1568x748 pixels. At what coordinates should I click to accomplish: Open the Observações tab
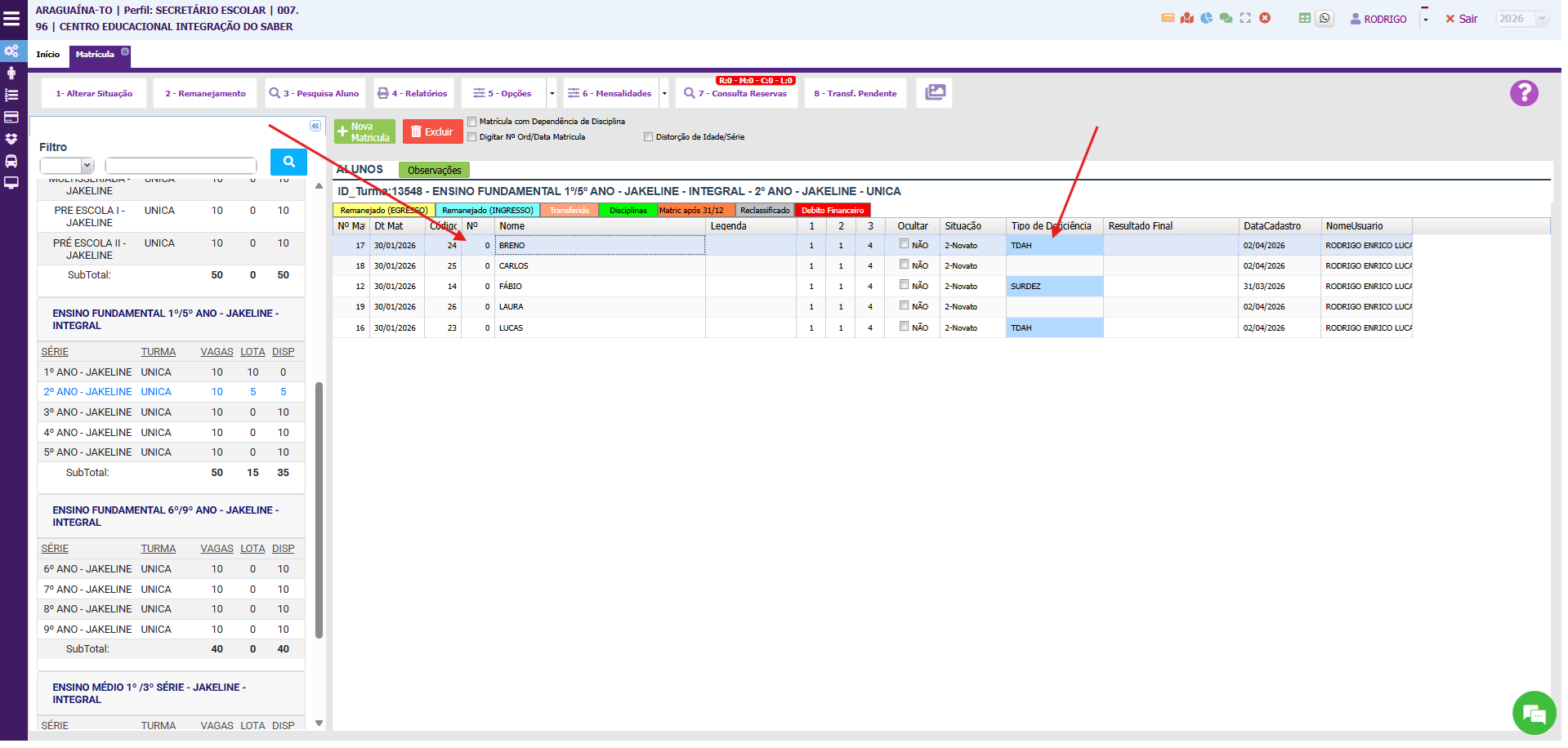(x=434, y=171)
